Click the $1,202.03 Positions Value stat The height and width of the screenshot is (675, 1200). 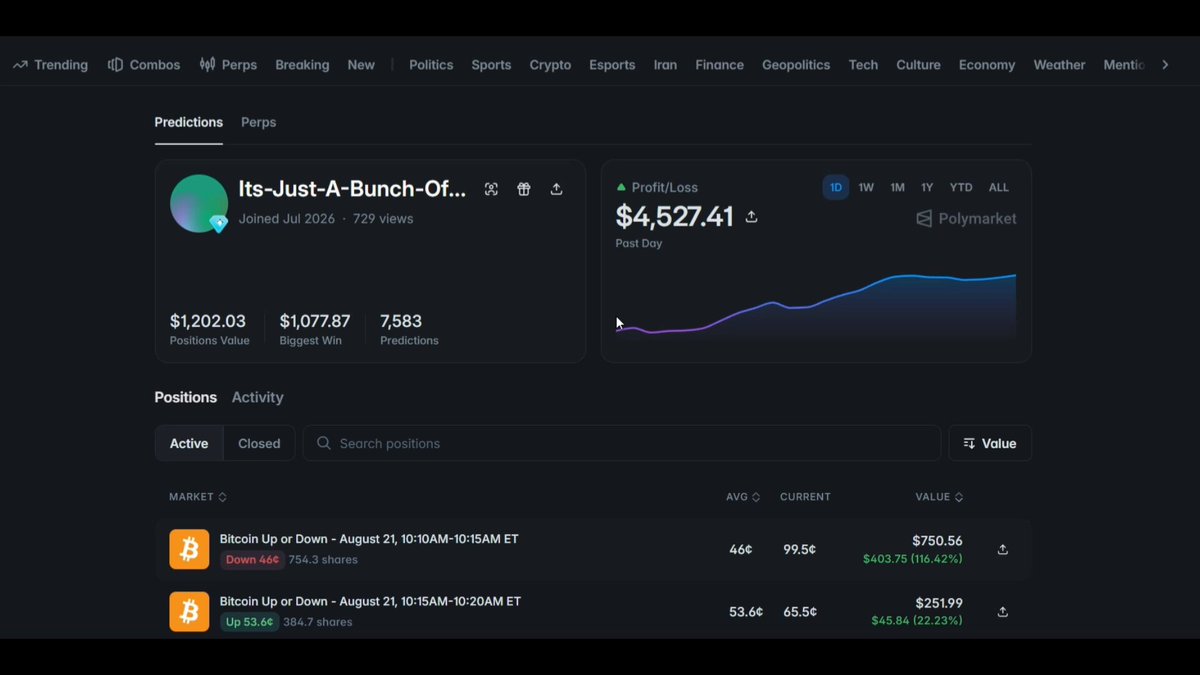point(210,329)
